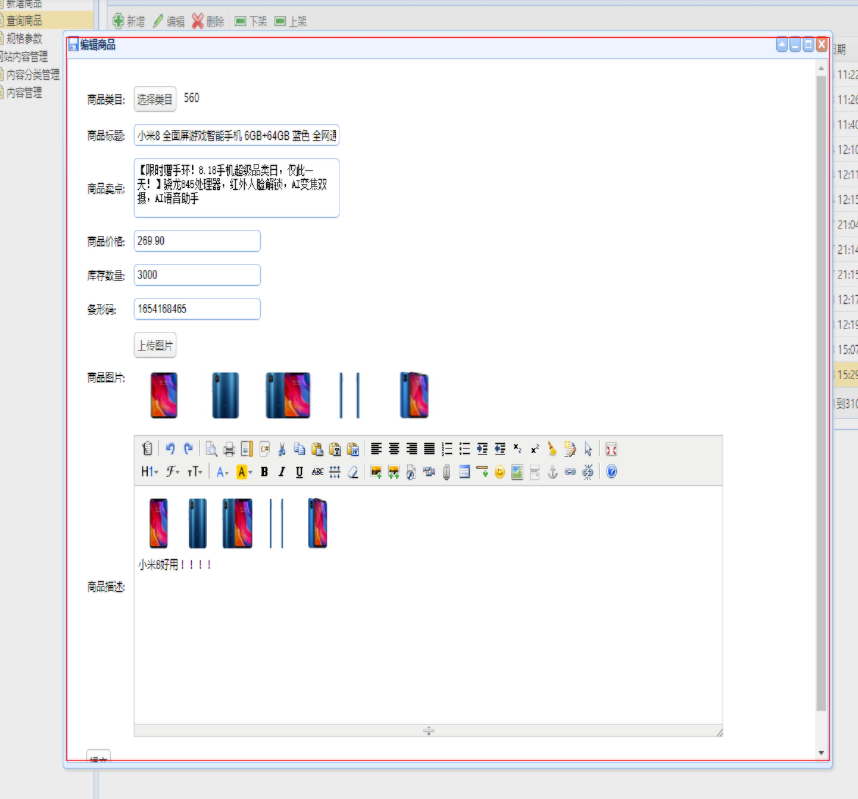858x799 pixels.
Task: Open the highlight color dropdown
Action: coord(244,472)
